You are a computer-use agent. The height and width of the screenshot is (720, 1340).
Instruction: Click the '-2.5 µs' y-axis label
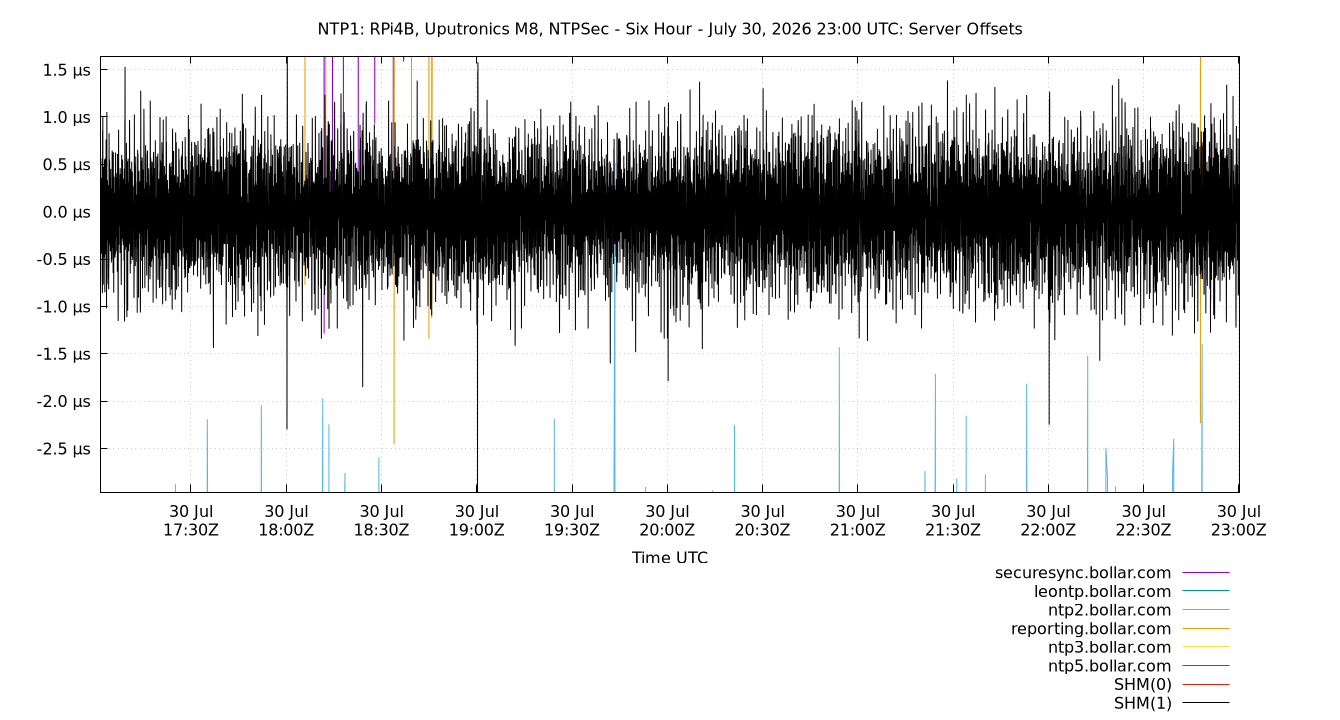[64, 449]
